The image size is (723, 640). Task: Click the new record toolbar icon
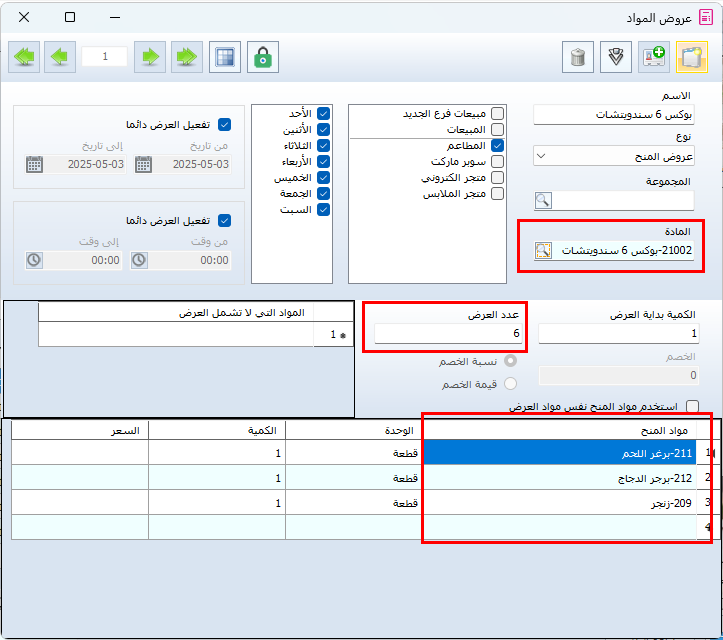[692, 57]
